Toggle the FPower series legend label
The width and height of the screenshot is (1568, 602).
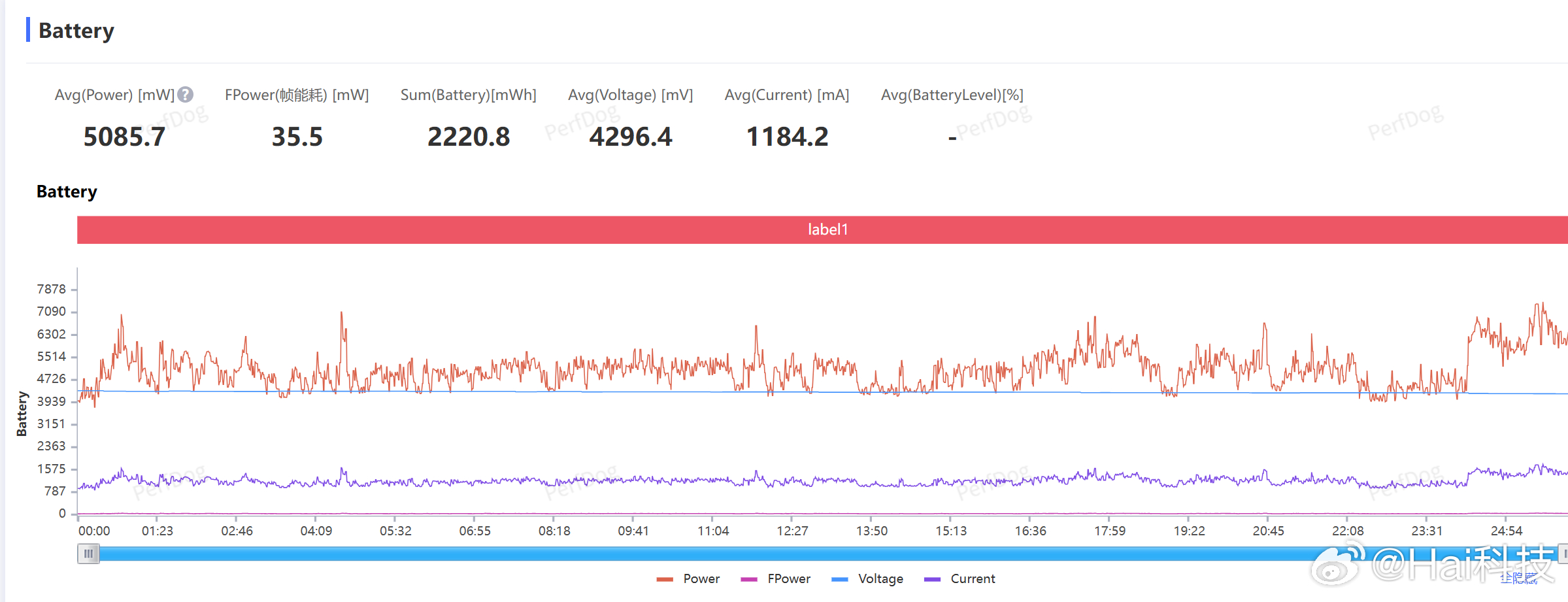789,578
